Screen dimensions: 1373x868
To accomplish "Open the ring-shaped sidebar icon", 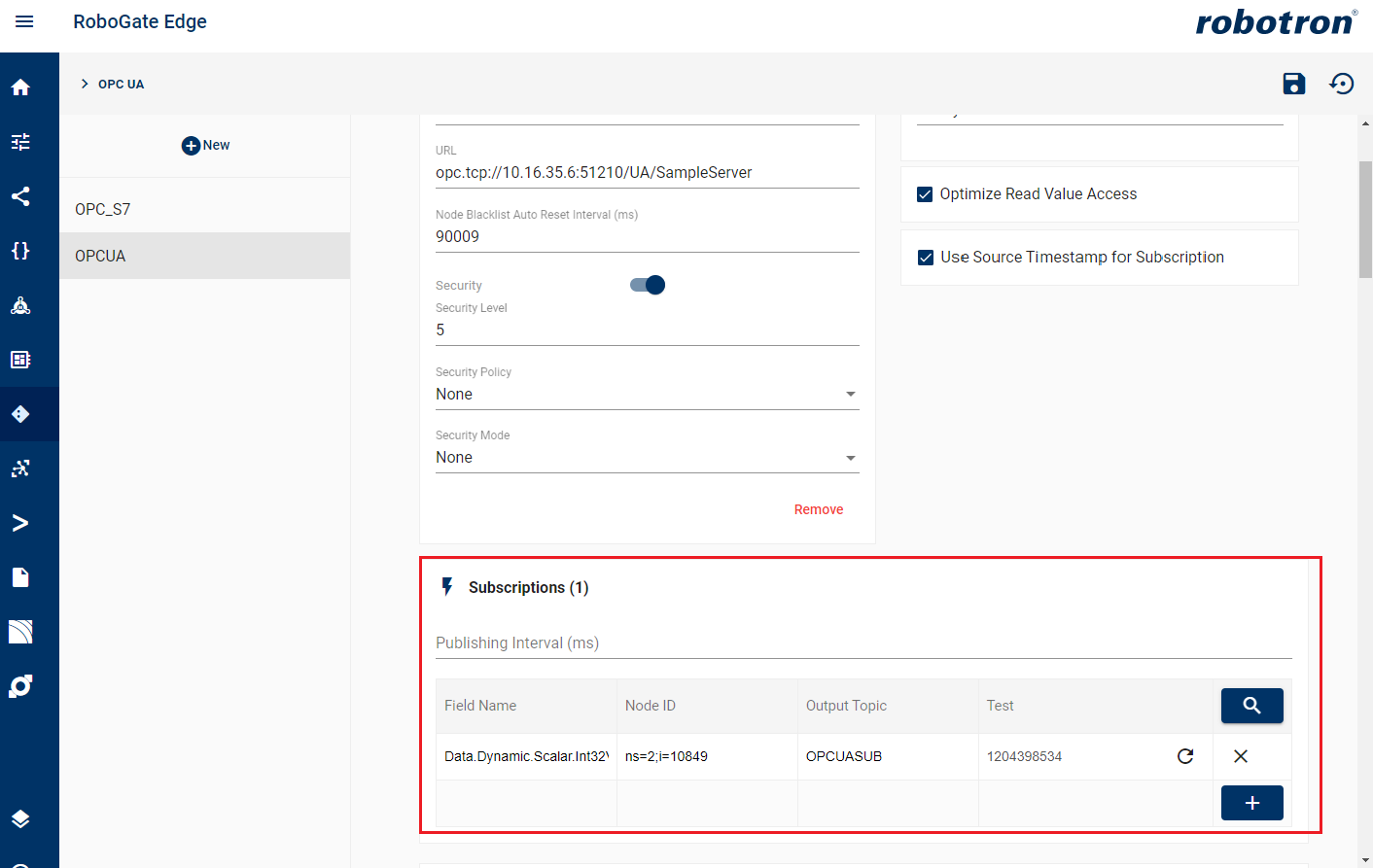I will pos(20,686).
